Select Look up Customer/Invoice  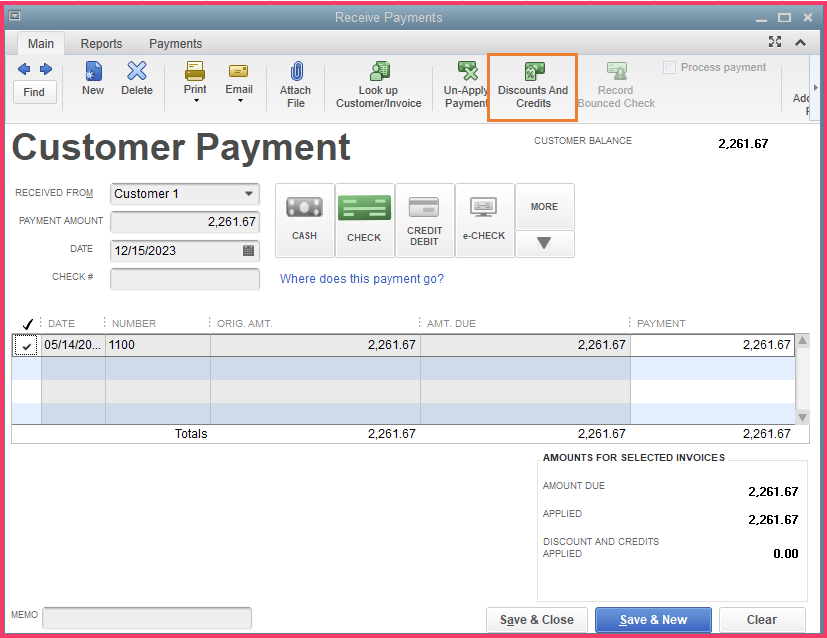(378, 80)
